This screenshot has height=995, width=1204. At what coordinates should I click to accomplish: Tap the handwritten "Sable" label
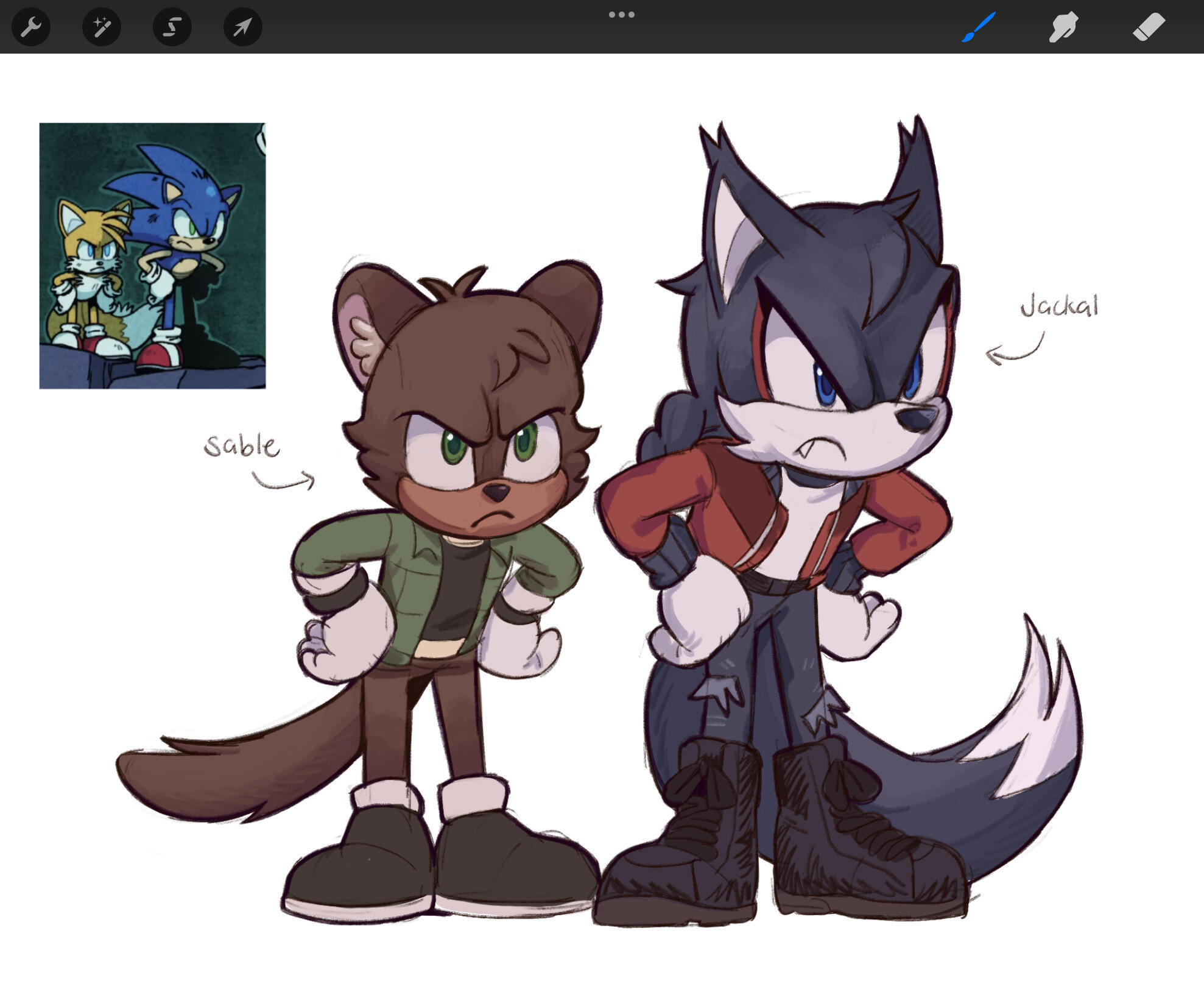[x=242, y=445]
